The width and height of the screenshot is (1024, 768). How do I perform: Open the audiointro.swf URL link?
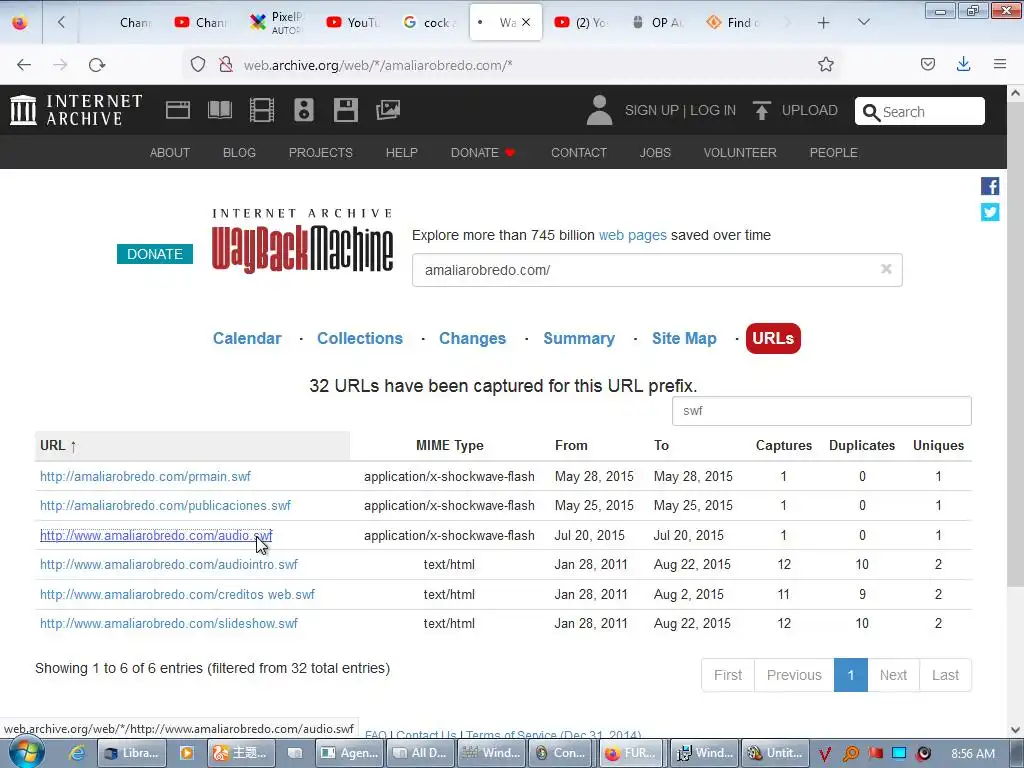click(x=168, y=564)
